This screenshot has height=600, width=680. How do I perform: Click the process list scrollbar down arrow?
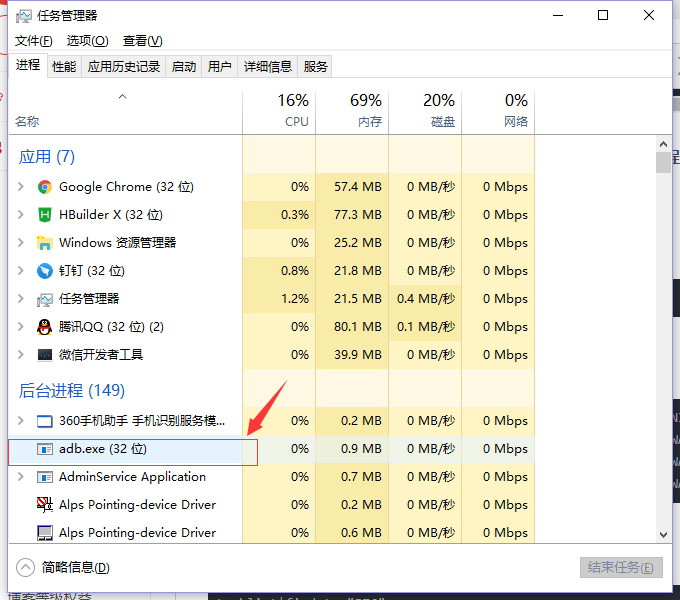(x=663, y=535)
